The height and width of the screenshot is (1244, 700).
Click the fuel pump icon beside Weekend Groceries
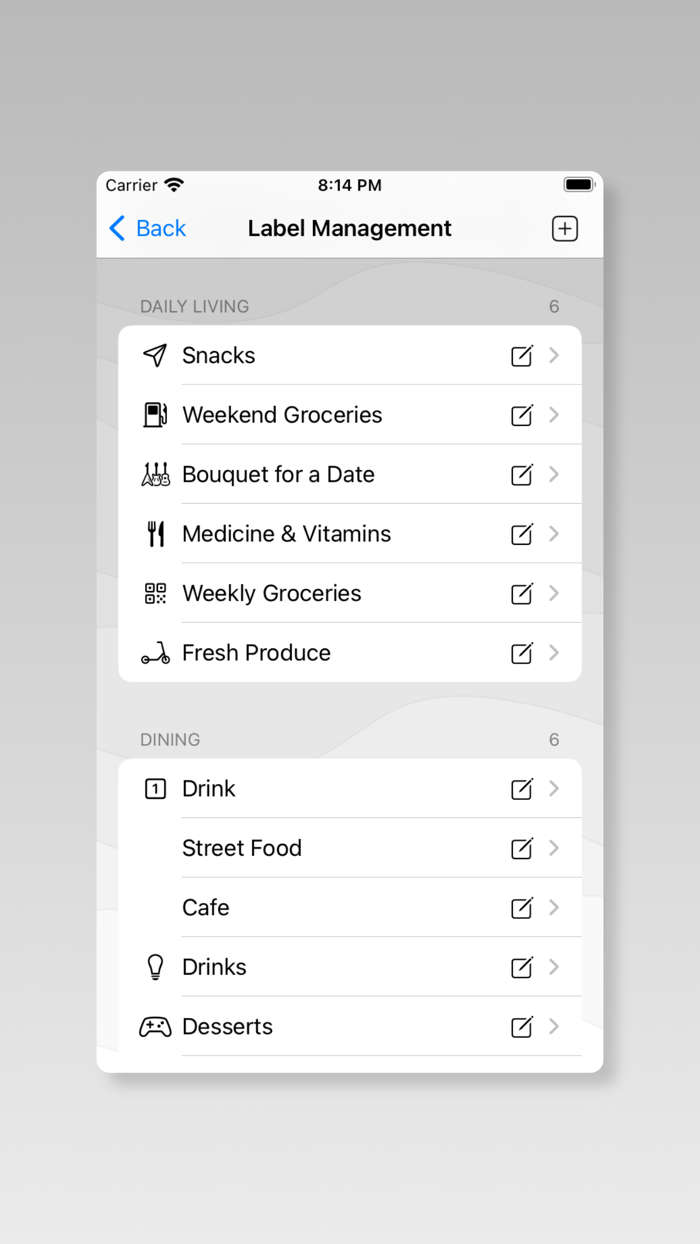pos(155,414)
